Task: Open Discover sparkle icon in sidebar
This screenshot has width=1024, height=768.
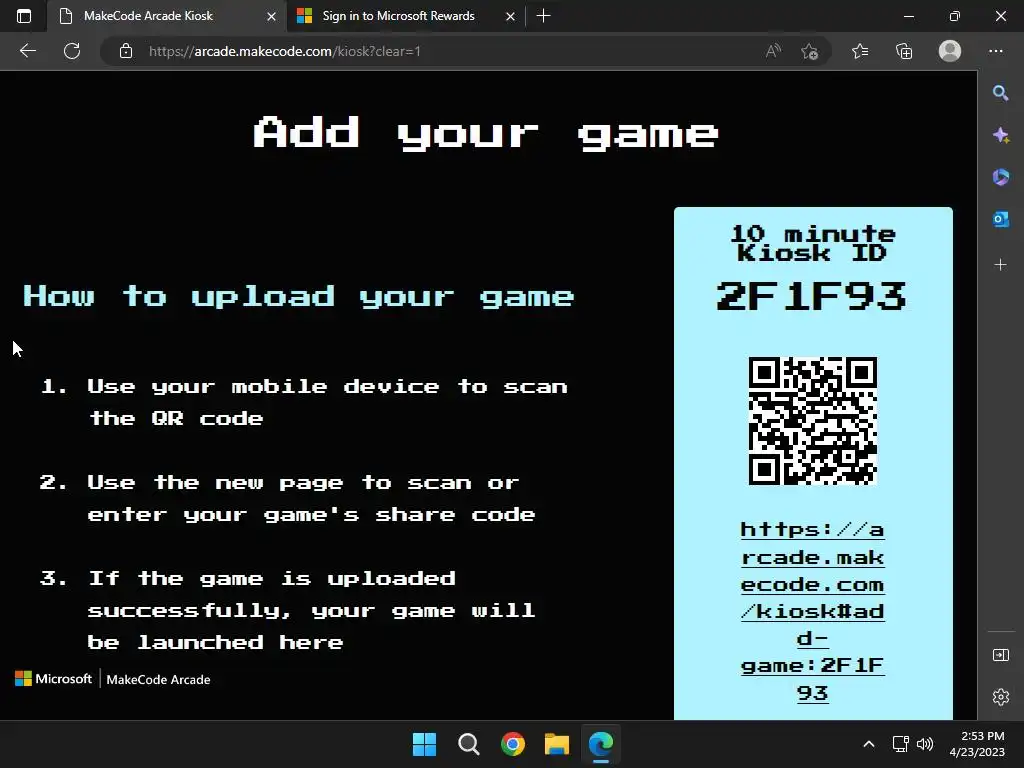Action: click(1000, 135)
